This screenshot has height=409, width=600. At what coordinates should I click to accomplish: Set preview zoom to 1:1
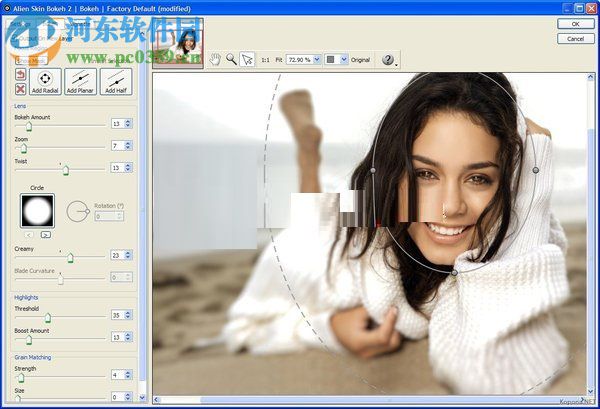click(265, 60)
